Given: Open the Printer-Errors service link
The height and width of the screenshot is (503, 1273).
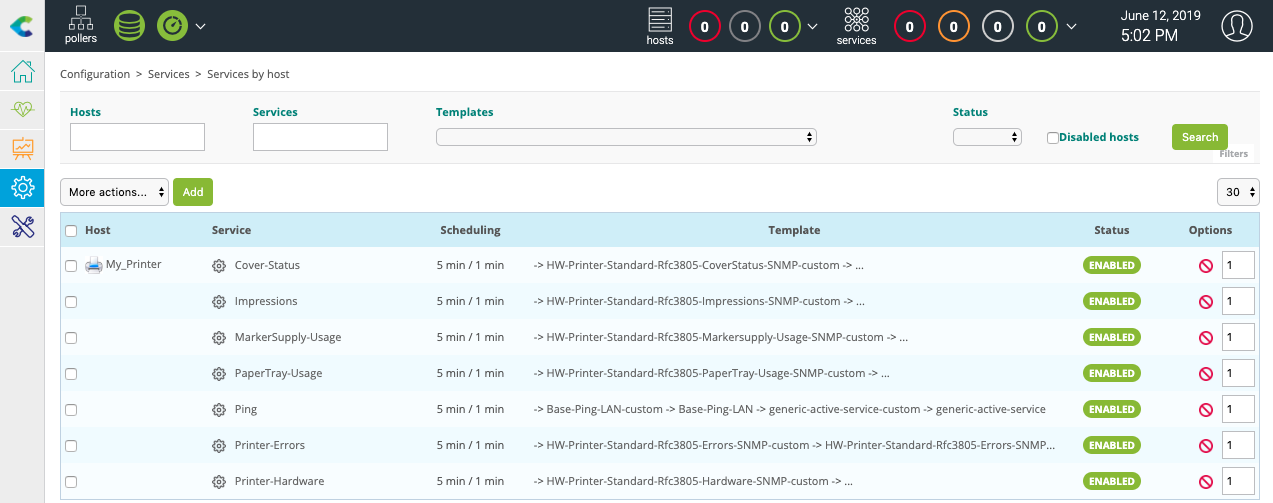Looking at the screenshot, I should point(269,445).
